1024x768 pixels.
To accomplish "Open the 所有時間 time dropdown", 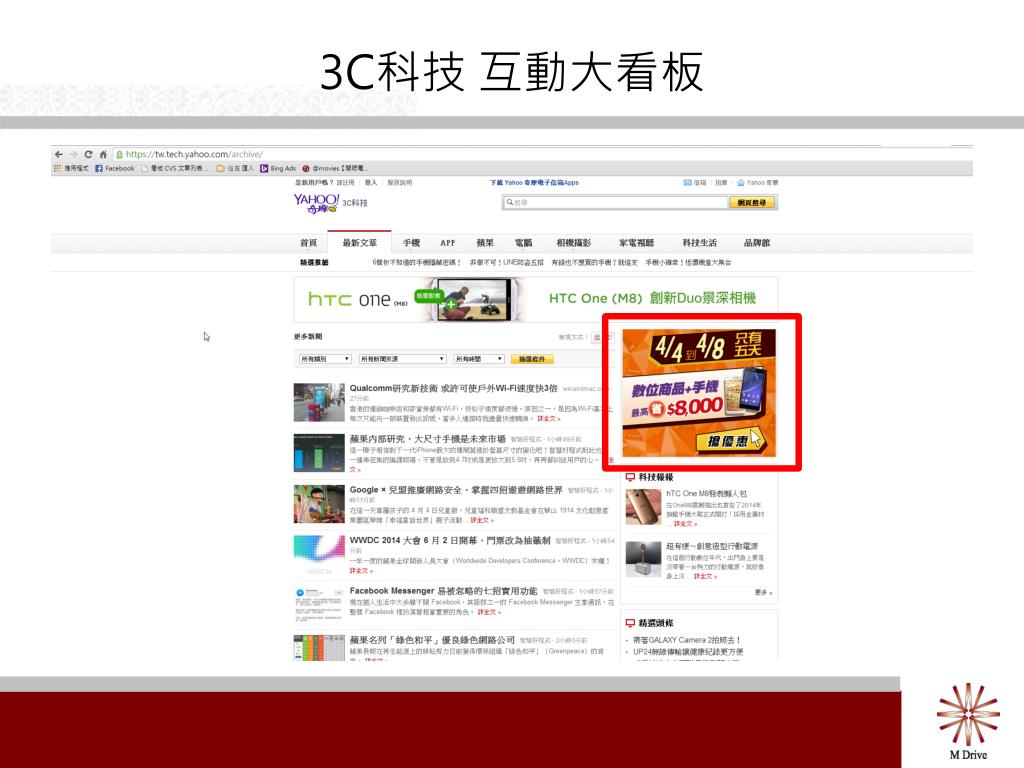I will [479, 359].
